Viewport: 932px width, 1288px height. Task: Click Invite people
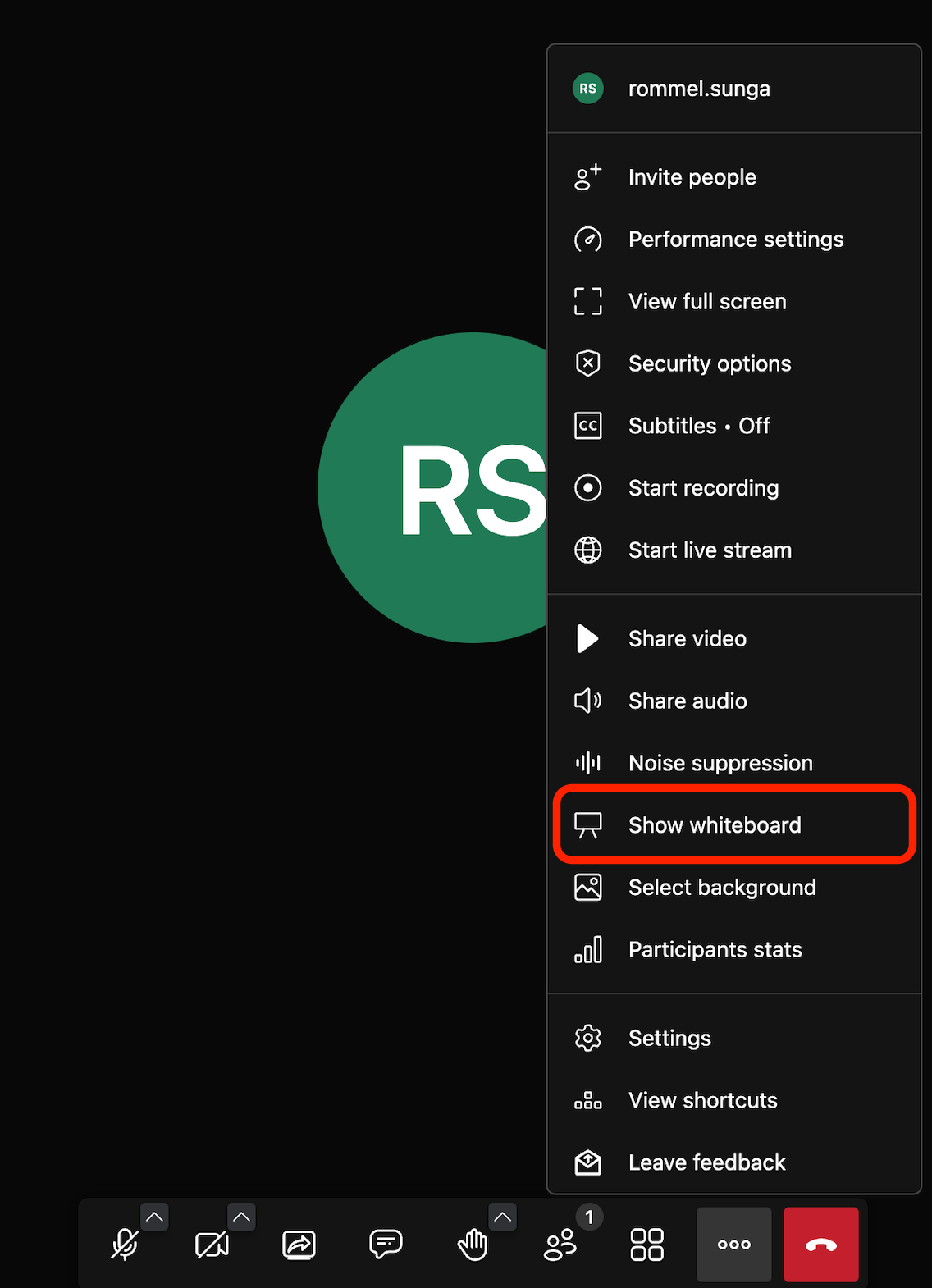(692, 177)
